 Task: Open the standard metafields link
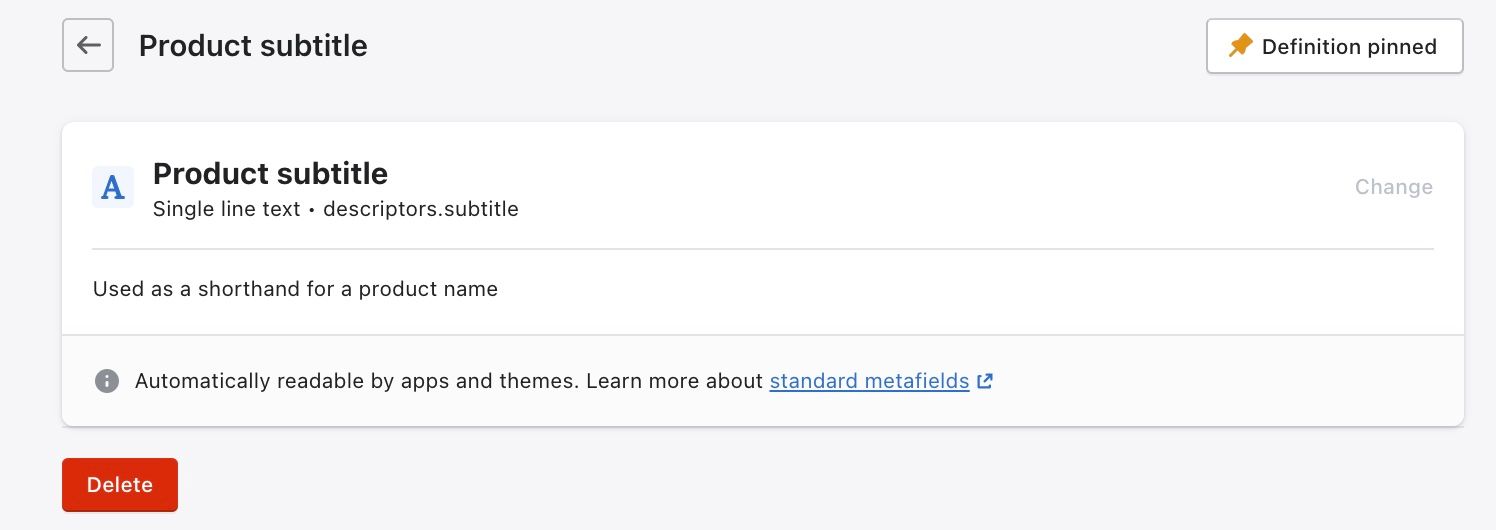tap(869, 381)
